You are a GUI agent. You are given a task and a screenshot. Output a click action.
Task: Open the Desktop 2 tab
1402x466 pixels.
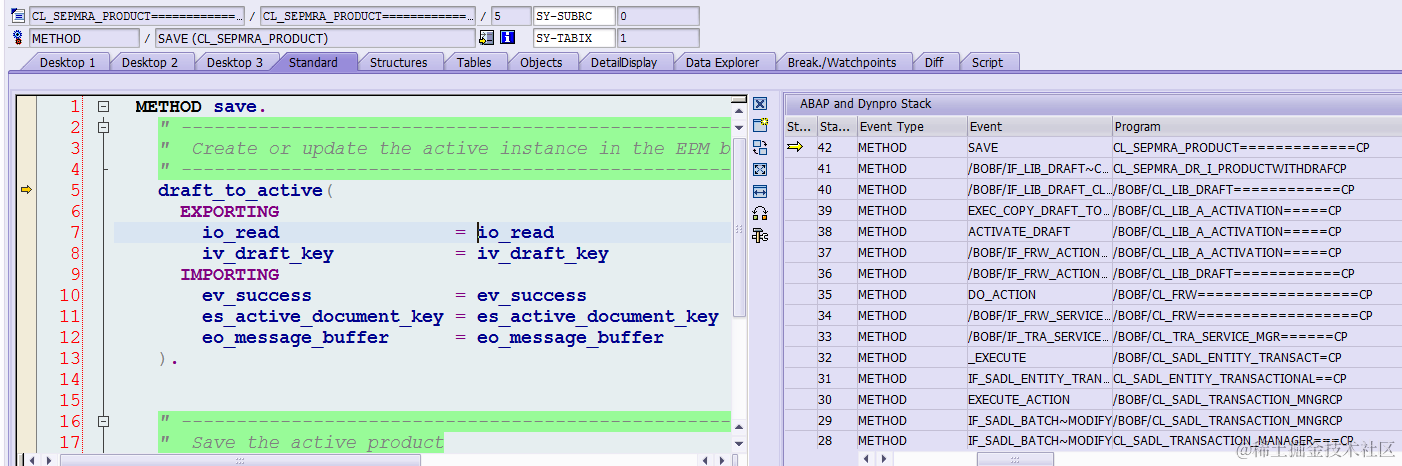coord(150,62)
